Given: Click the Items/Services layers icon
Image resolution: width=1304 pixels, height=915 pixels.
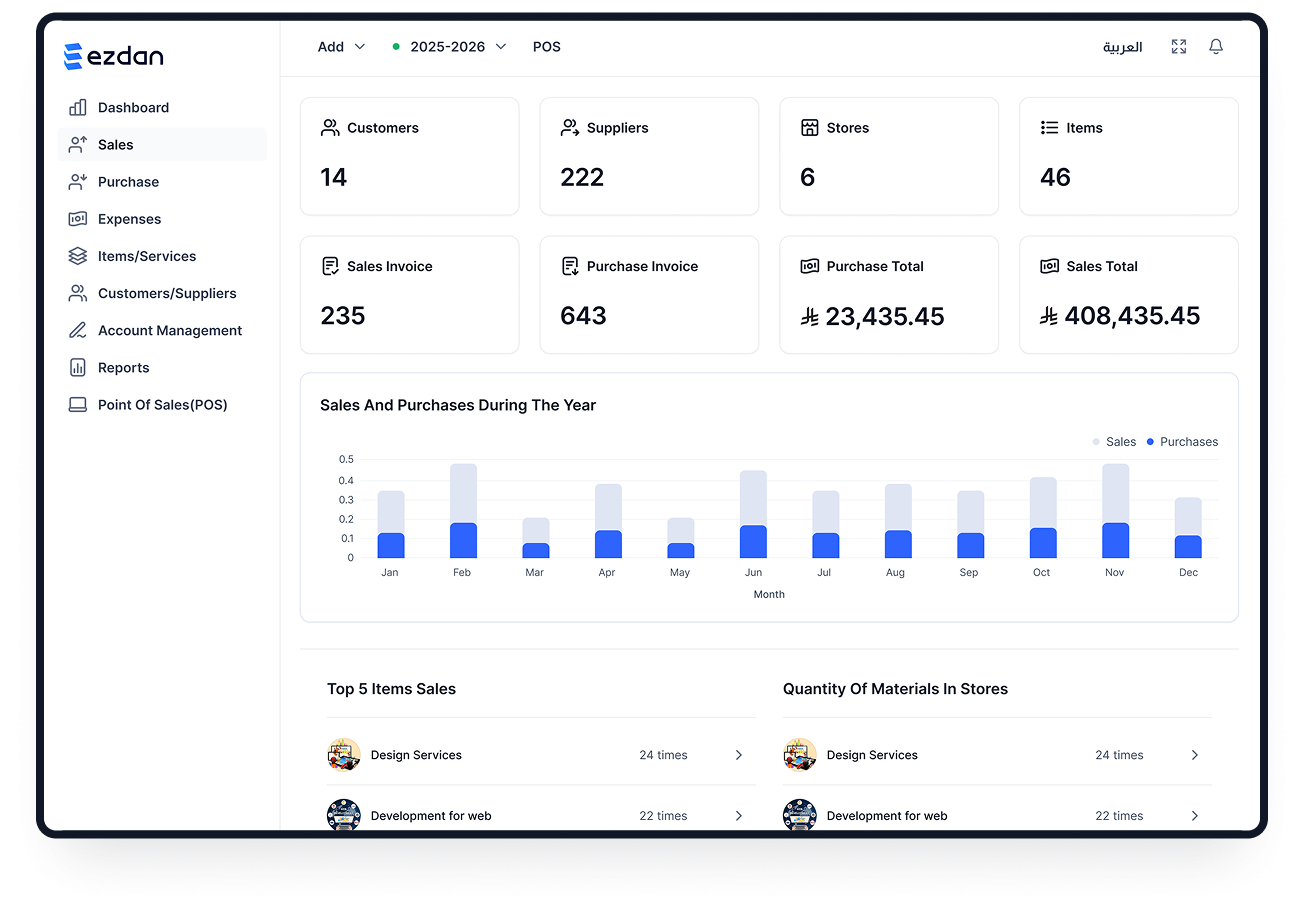Looking at the screenshot, I should point(77,256).
